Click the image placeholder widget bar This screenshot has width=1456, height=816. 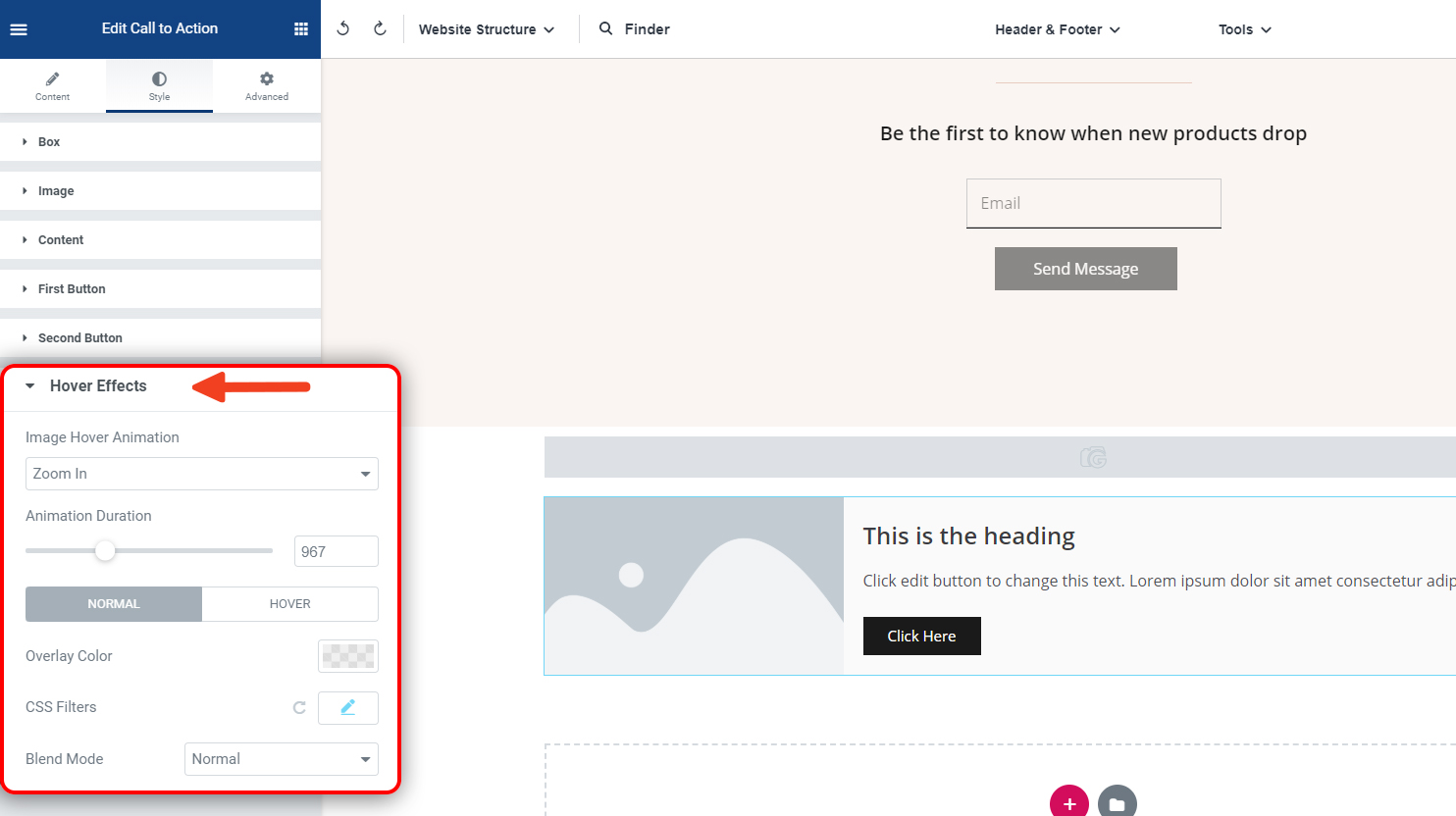[x=1000, y=457]
